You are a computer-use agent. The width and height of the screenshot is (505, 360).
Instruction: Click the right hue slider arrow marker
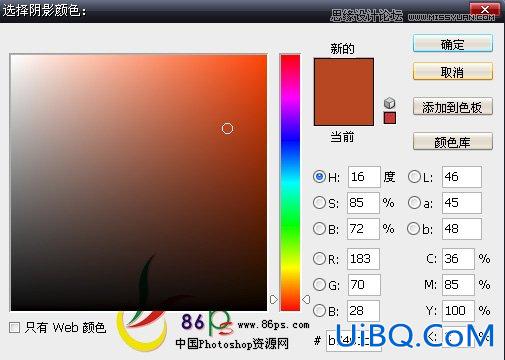coord(306,299)
